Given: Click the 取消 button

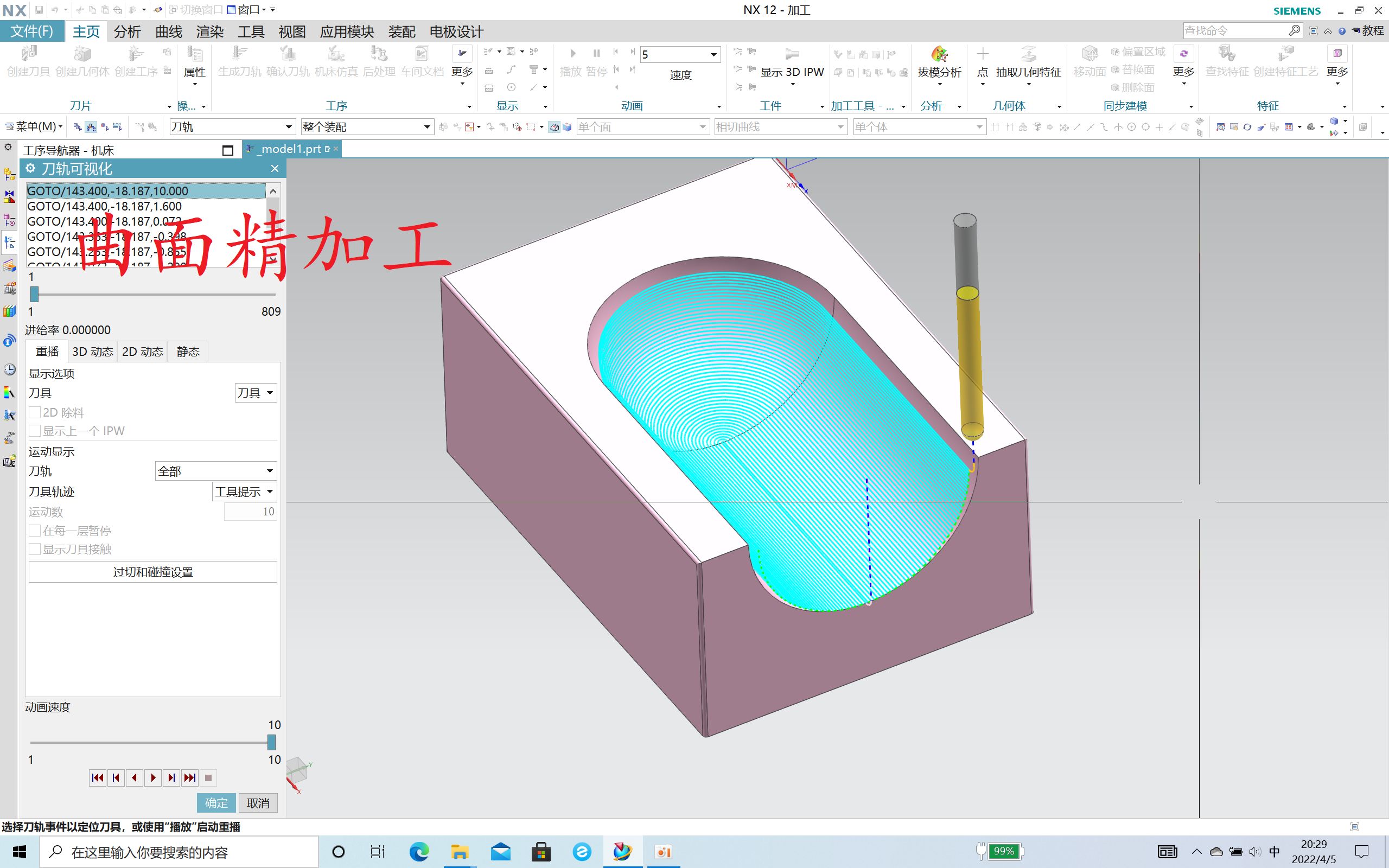Looking at the screenshot, I should click(x=258, y=803).
